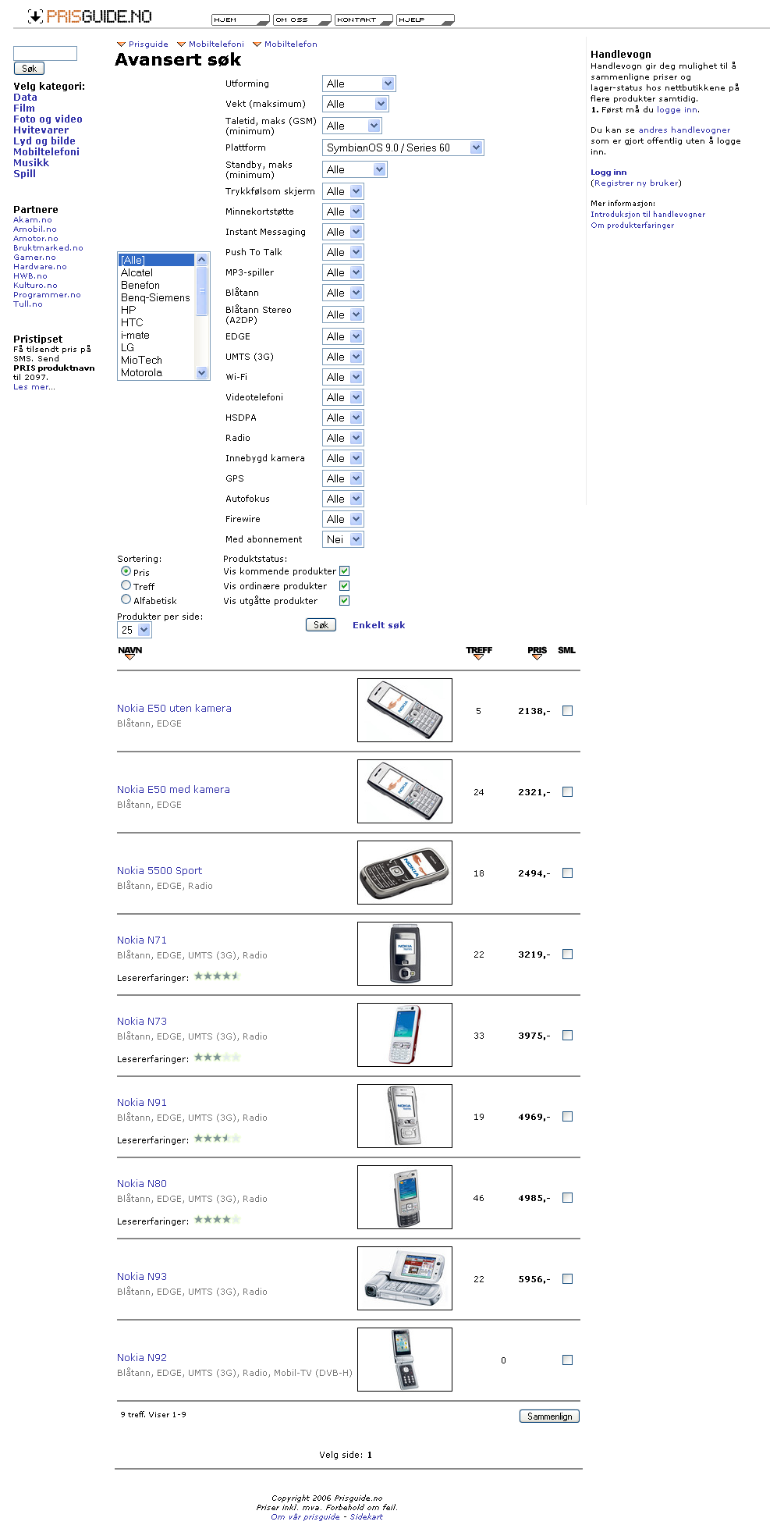Click Prisguide breadcrumb link

coord(148,44)
